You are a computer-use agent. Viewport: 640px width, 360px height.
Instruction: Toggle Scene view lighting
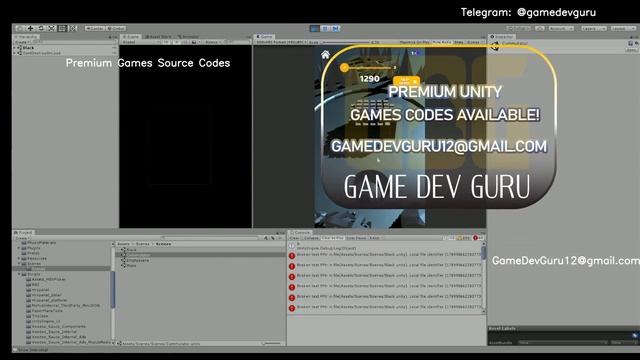tap(176, 42)
